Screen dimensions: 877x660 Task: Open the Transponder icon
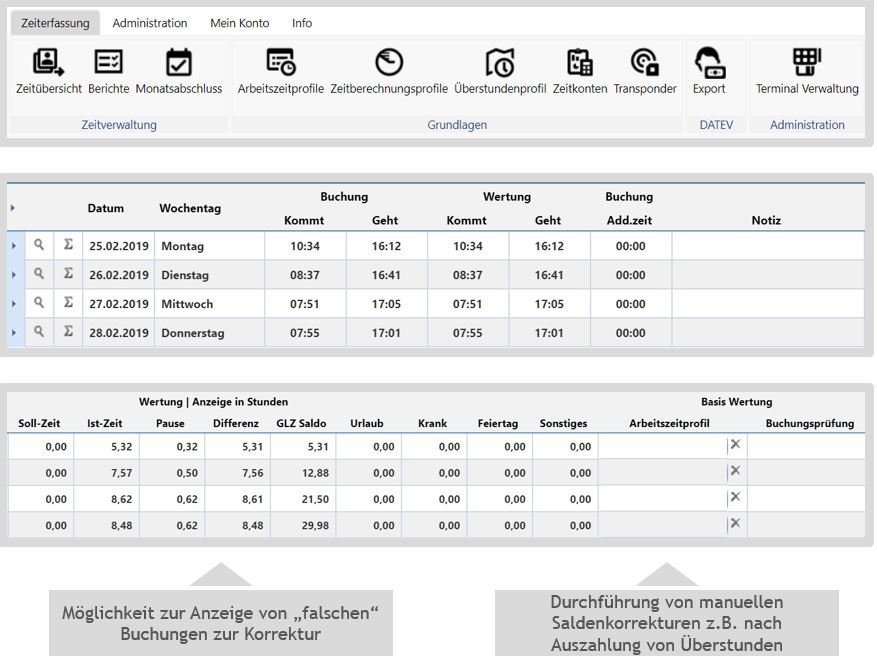[x=645, y=62]
